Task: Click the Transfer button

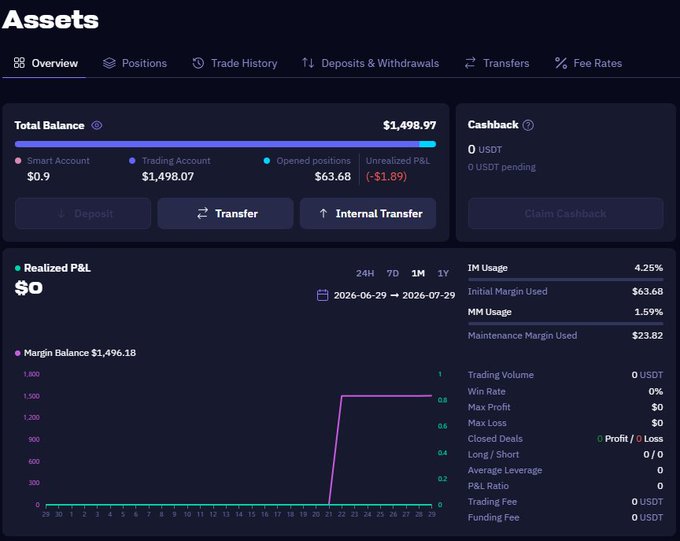Action: (x=226, y=213)
